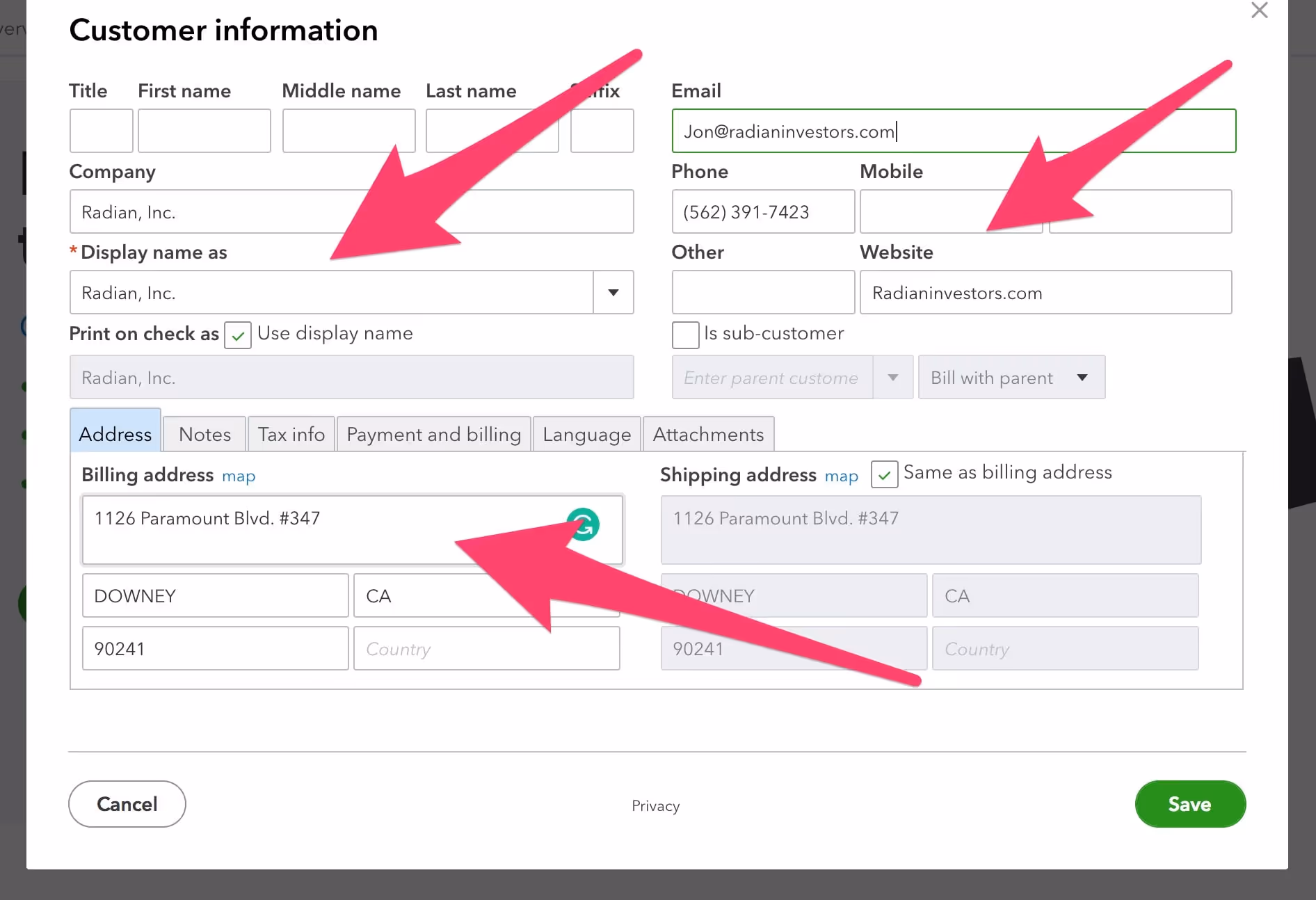Click the Website field
Image resolution: width=1316 pixels, height=900 pixels.
pos(1045,292)
